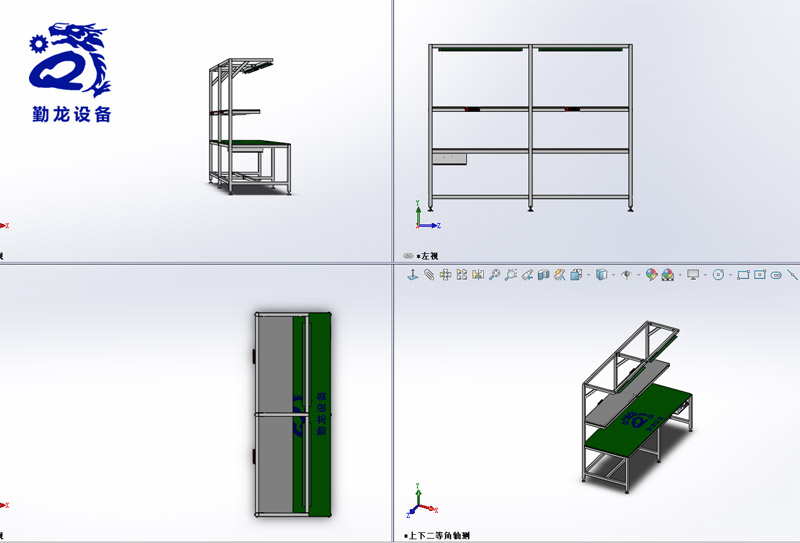Toggle the link views chain icon beside 左视
Image resolution: width=800 pixels, height=543 pixels.
click(x=408, y=256)
